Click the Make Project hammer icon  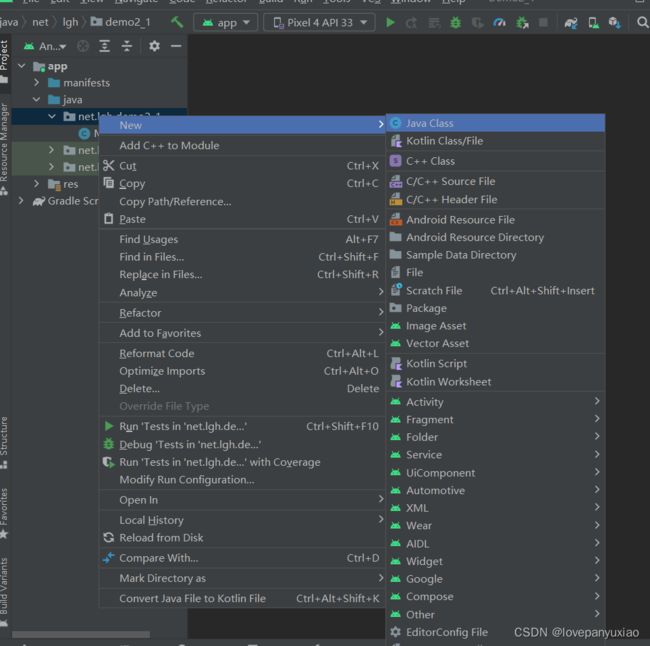pyautogui.click(x=177, y=22)
